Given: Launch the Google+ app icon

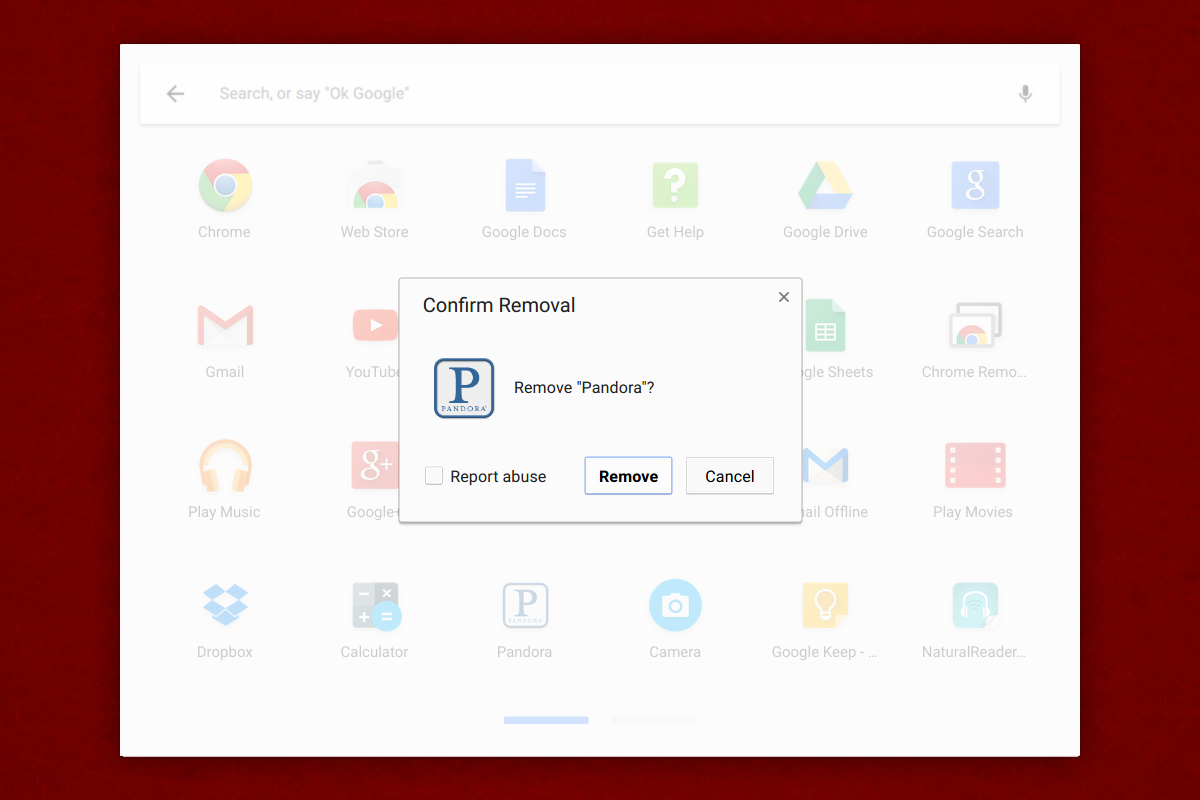Looking at the screenshot, I should coord(375,466).
